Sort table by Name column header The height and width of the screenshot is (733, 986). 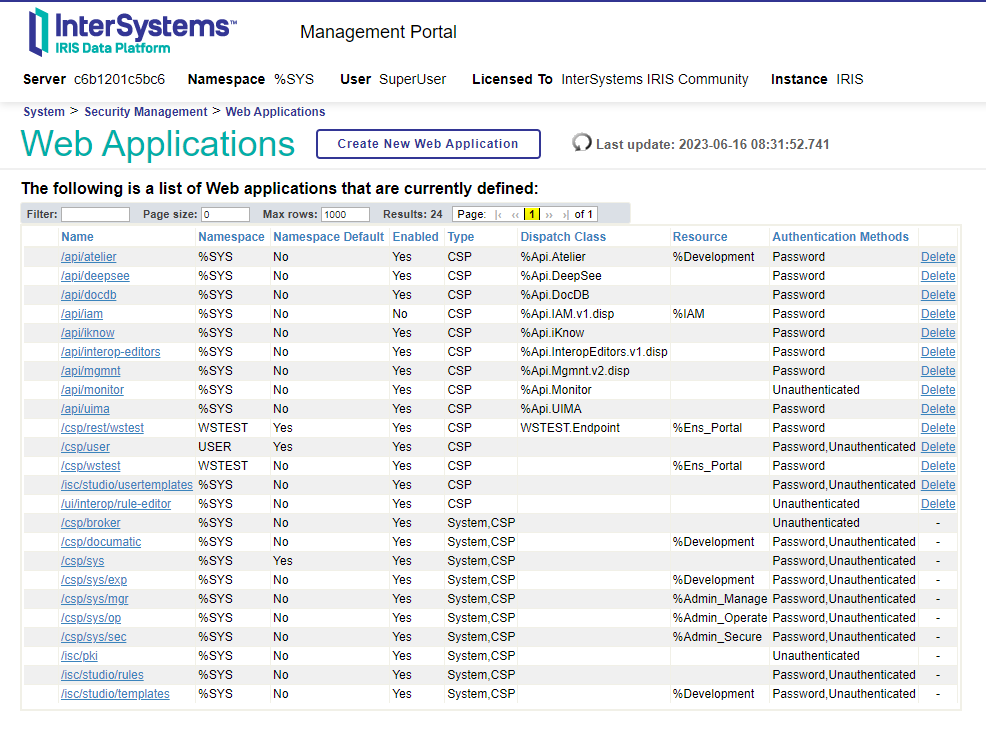point(77,237)
